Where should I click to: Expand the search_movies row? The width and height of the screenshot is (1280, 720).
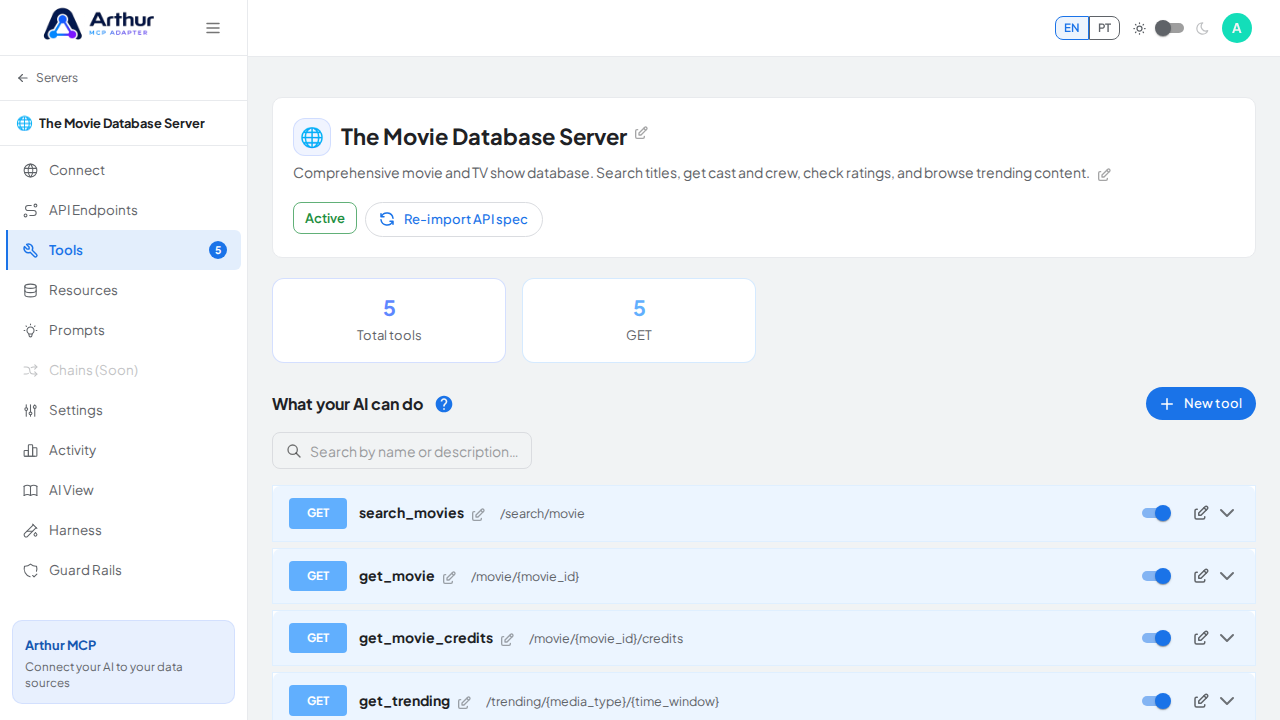click(1227, 513)
